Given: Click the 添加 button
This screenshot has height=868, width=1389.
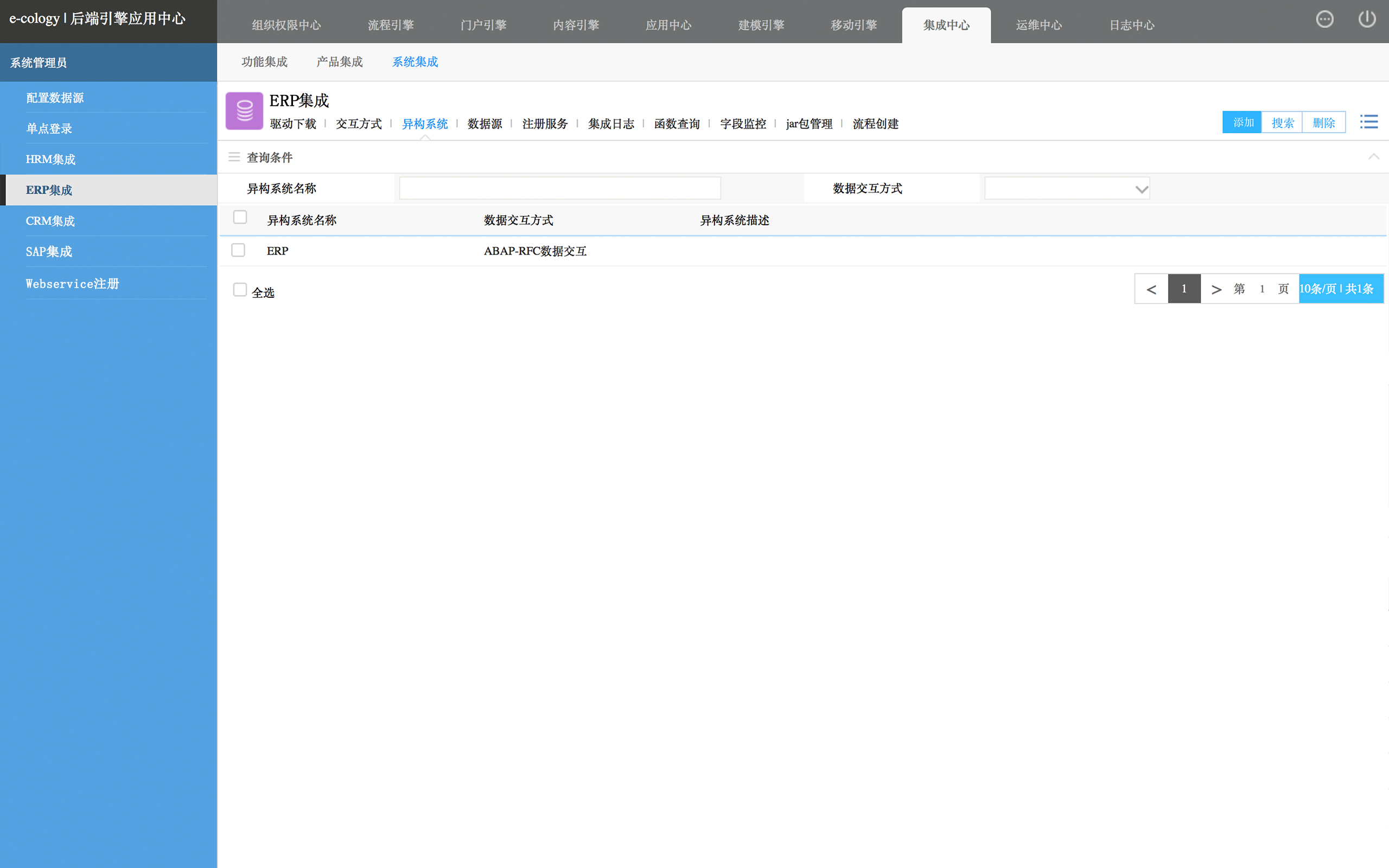Looking at the screenshot, I should (x=1242, y=122).
